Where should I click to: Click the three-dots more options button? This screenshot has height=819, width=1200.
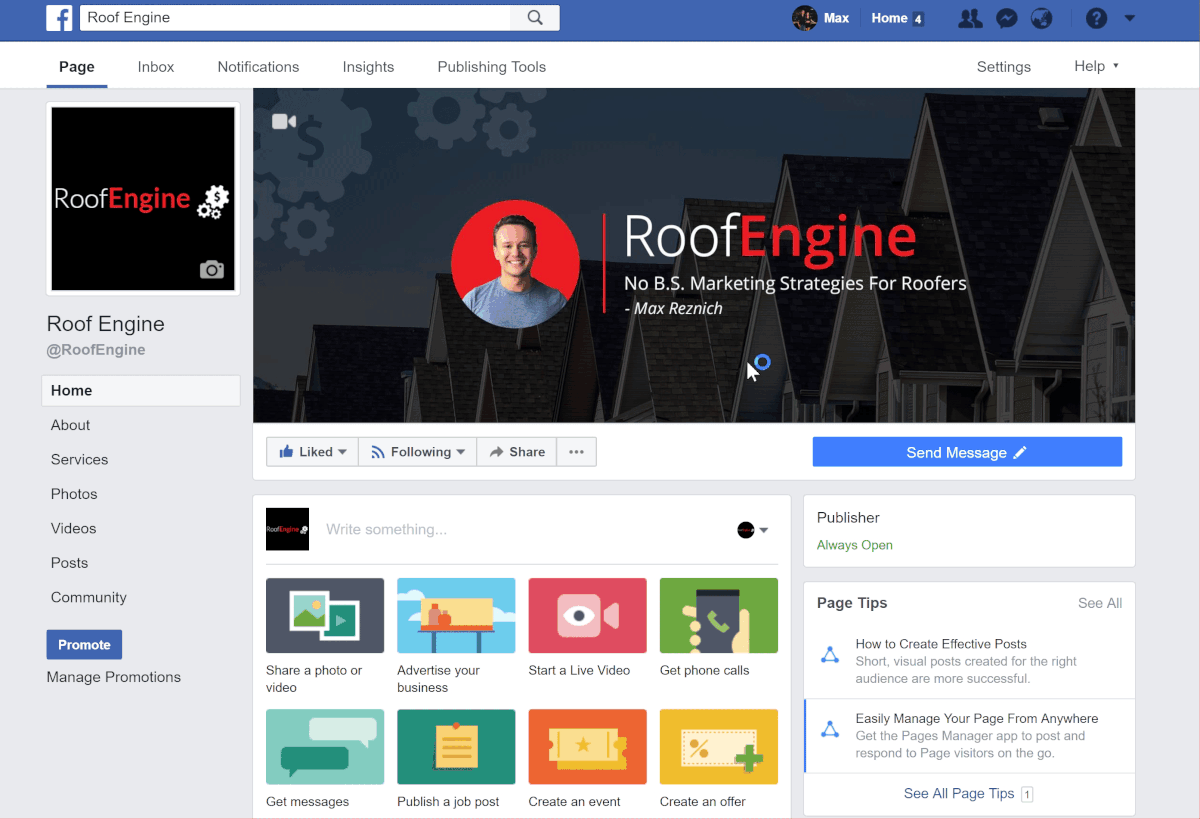[576, 452]
